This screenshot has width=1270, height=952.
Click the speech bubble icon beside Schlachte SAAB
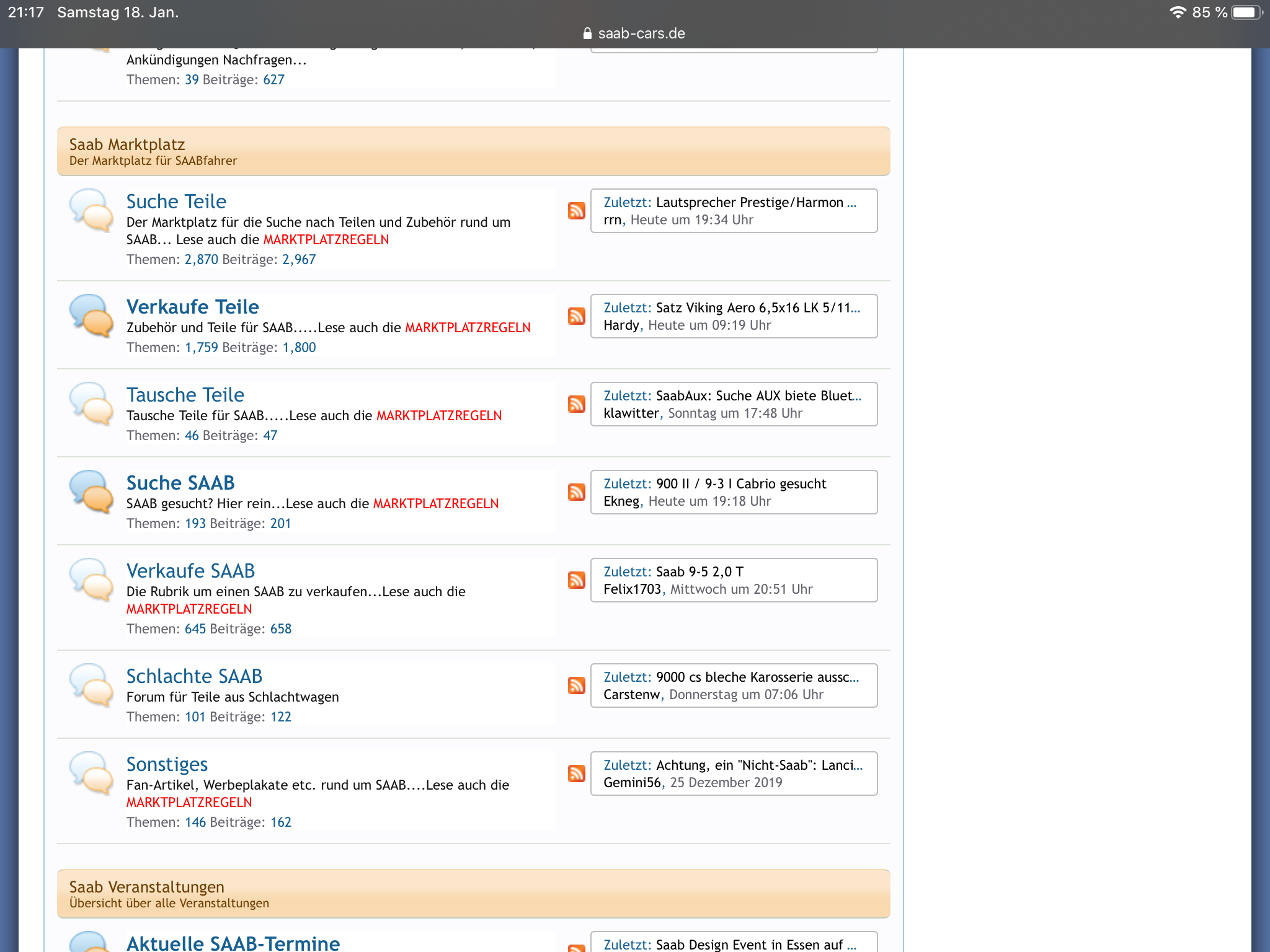[91, 685]
